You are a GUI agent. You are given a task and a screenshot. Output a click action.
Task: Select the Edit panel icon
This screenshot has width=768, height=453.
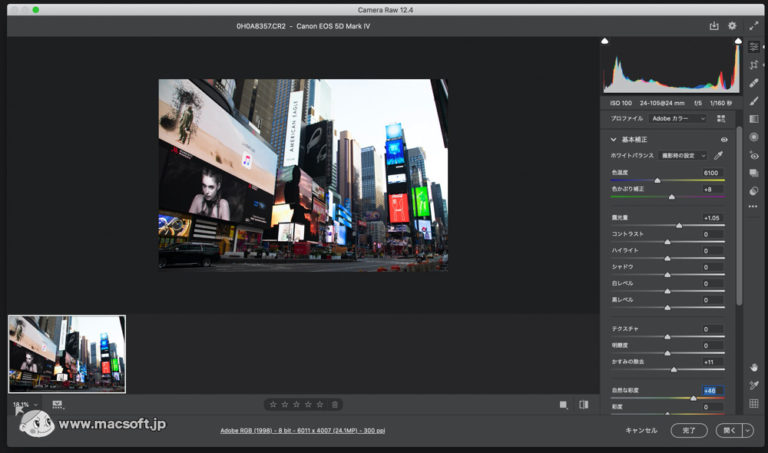click(x=754, y=47)
